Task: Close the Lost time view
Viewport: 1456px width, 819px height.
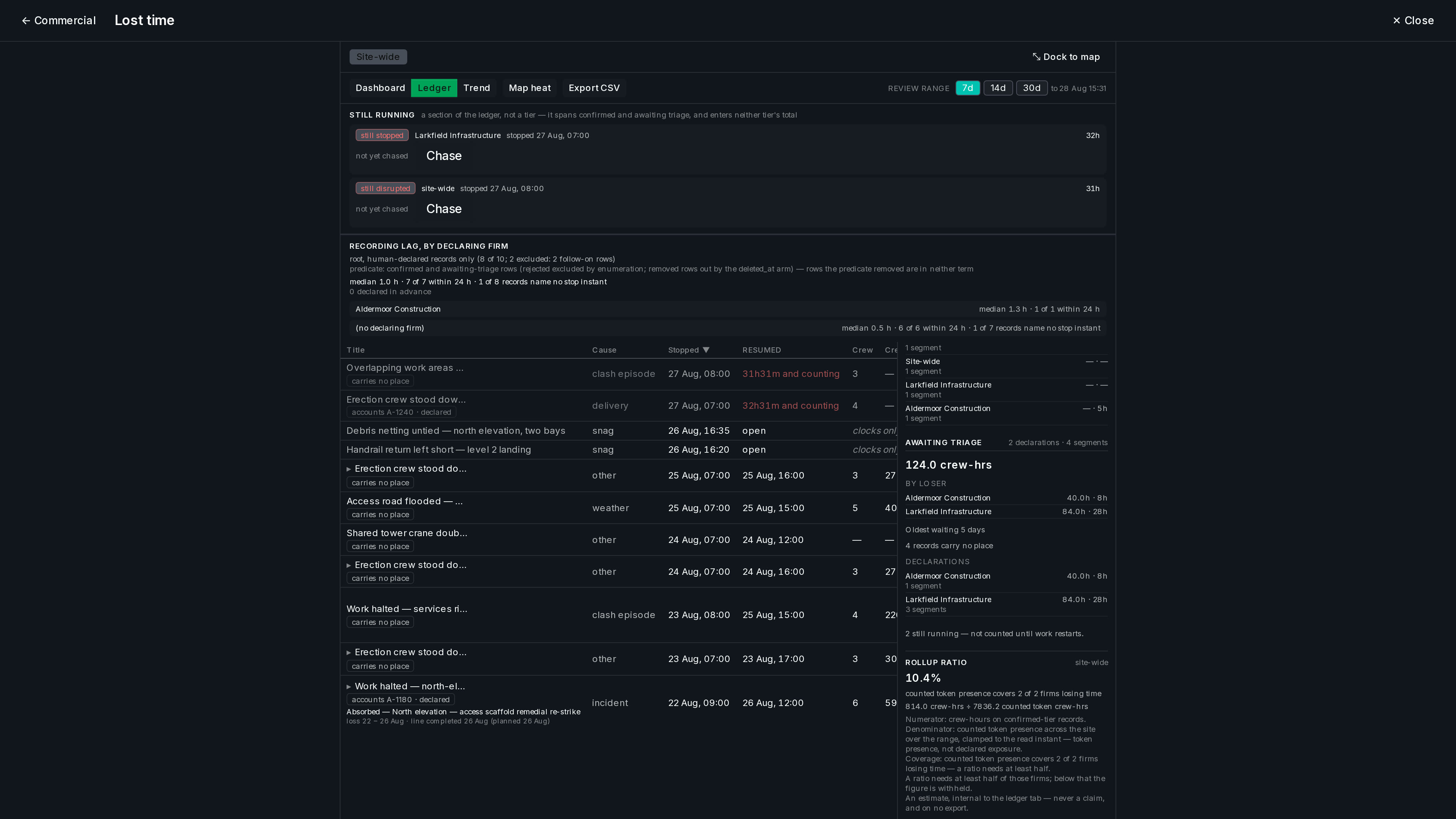Action: [x=1412, y=20]
